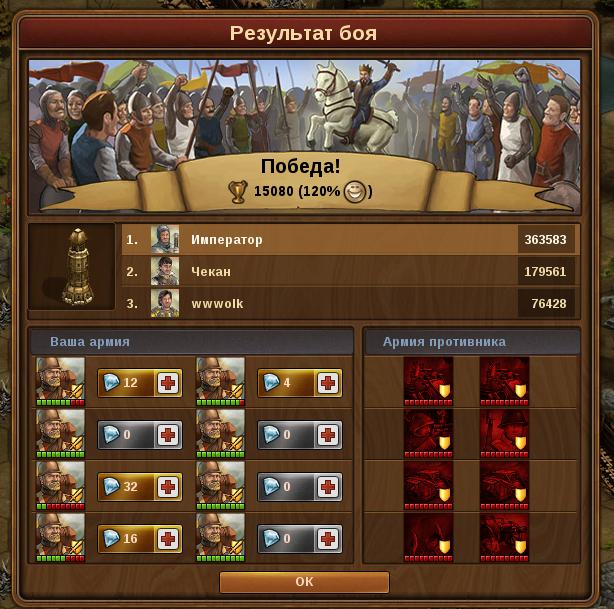
Task: Click the Армия противника panel header
Action: tap(472, 342)
